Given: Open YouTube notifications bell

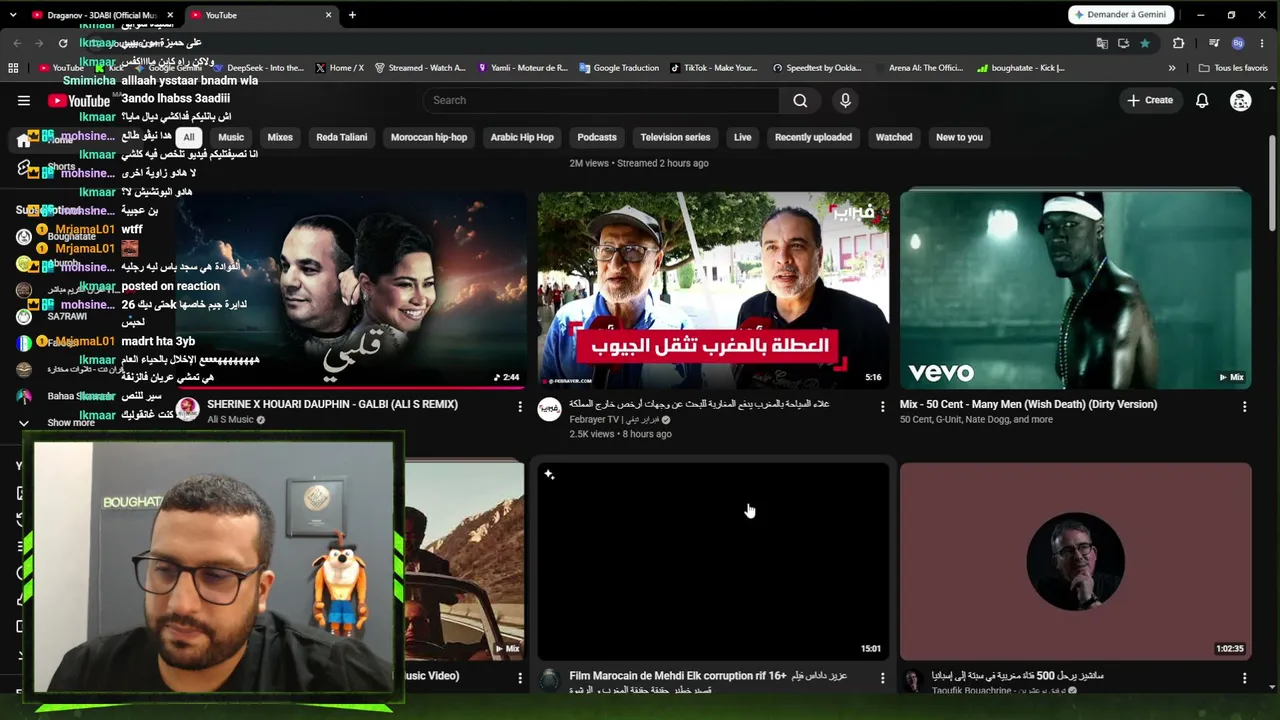Looking at the screenshot, I should pos(1202,100).
